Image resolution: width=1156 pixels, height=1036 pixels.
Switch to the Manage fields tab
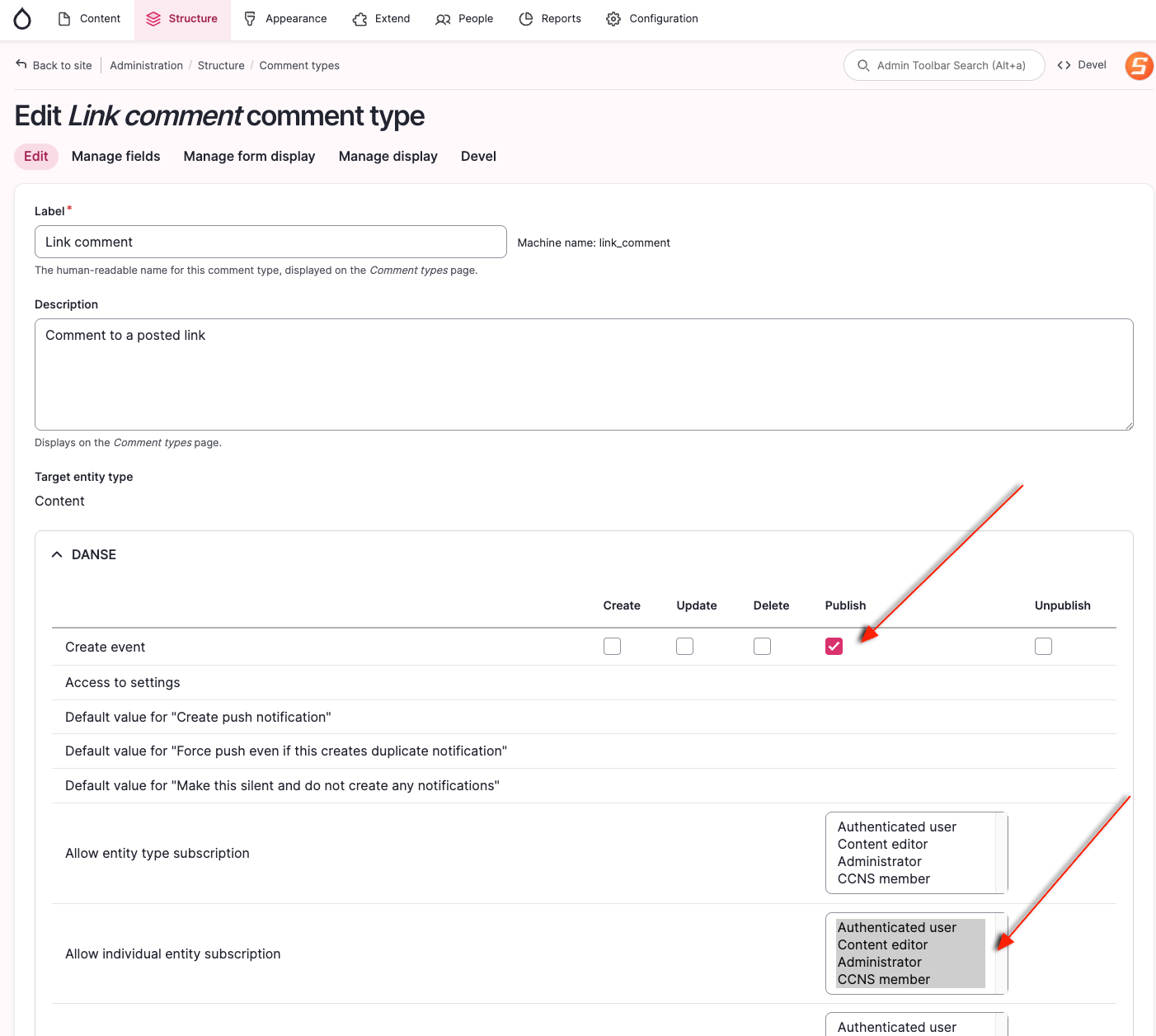115,156
